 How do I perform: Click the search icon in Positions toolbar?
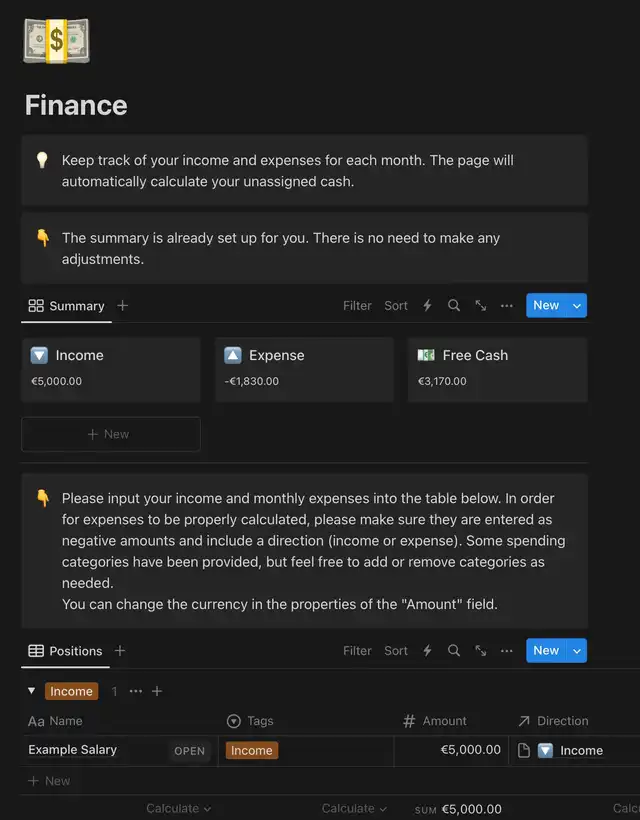coord(454,651)
